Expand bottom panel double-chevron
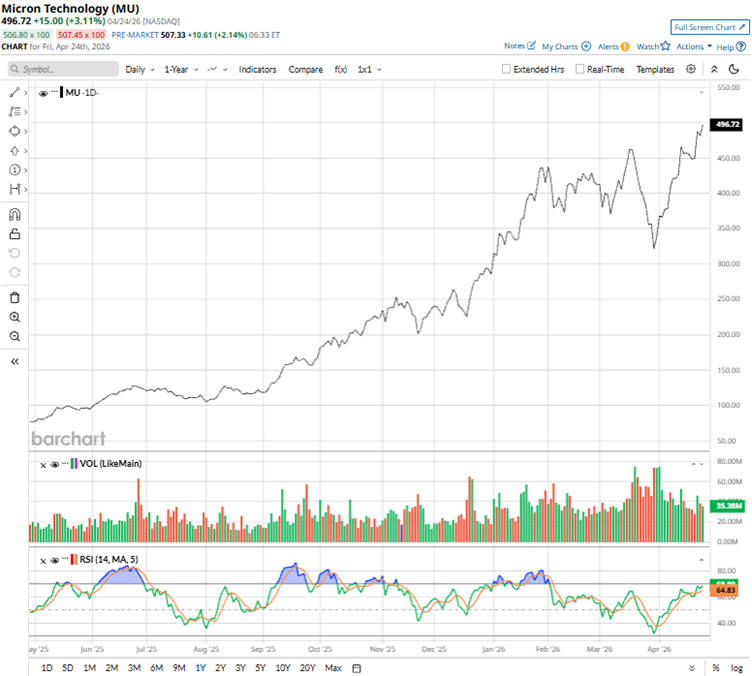This screenshot has height=676, width=752. coord(692,668)
